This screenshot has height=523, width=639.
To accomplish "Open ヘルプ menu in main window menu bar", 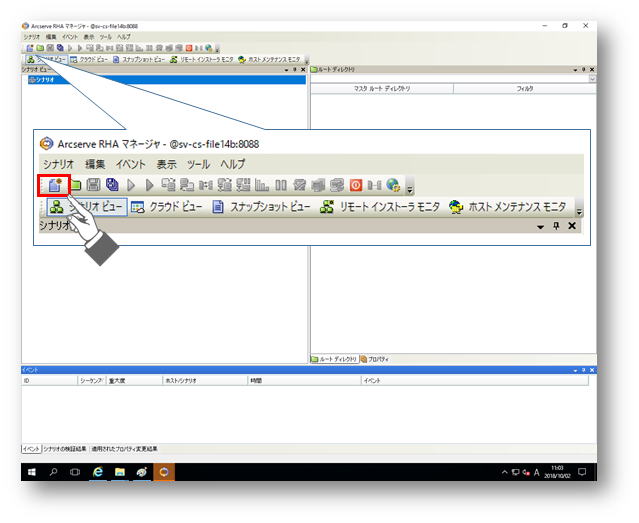I will (x=124, y=37).
